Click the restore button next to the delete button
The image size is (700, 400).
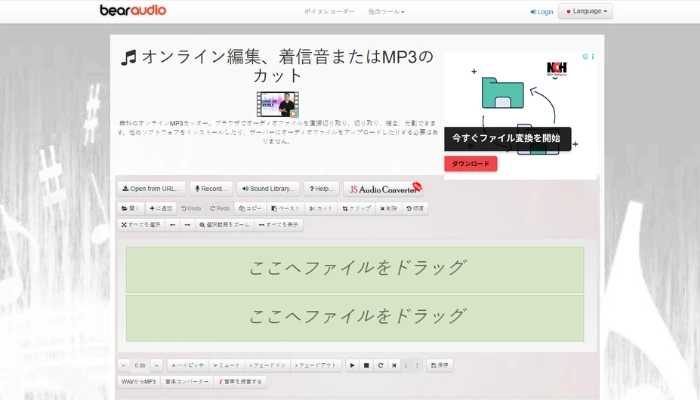(415, 208)
